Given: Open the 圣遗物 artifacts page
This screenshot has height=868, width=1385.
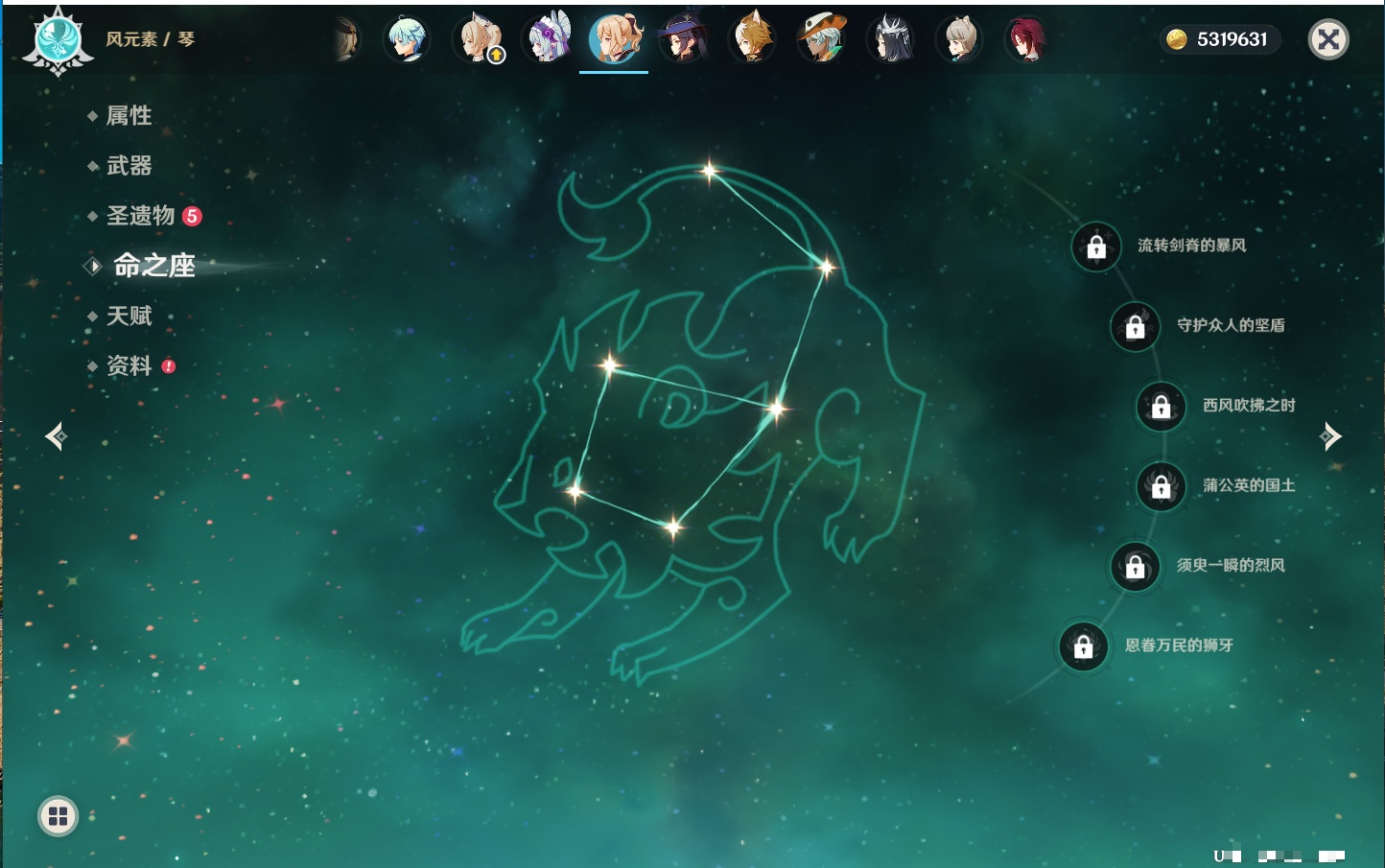Looking at the screenshot, I should point(140,216).
